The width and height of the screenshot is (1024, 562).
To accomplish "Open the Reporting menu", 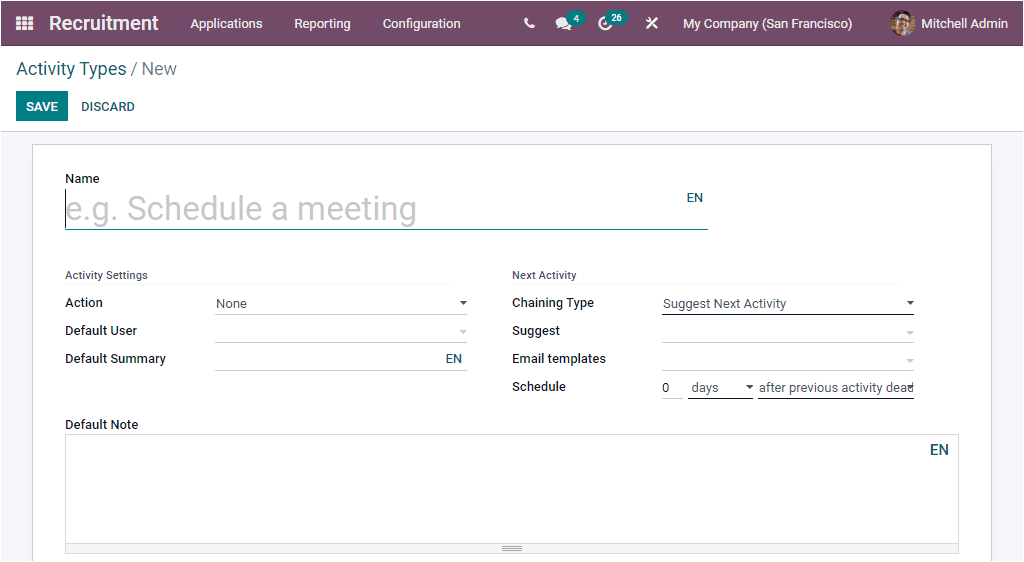I will [x=322, y=23].
